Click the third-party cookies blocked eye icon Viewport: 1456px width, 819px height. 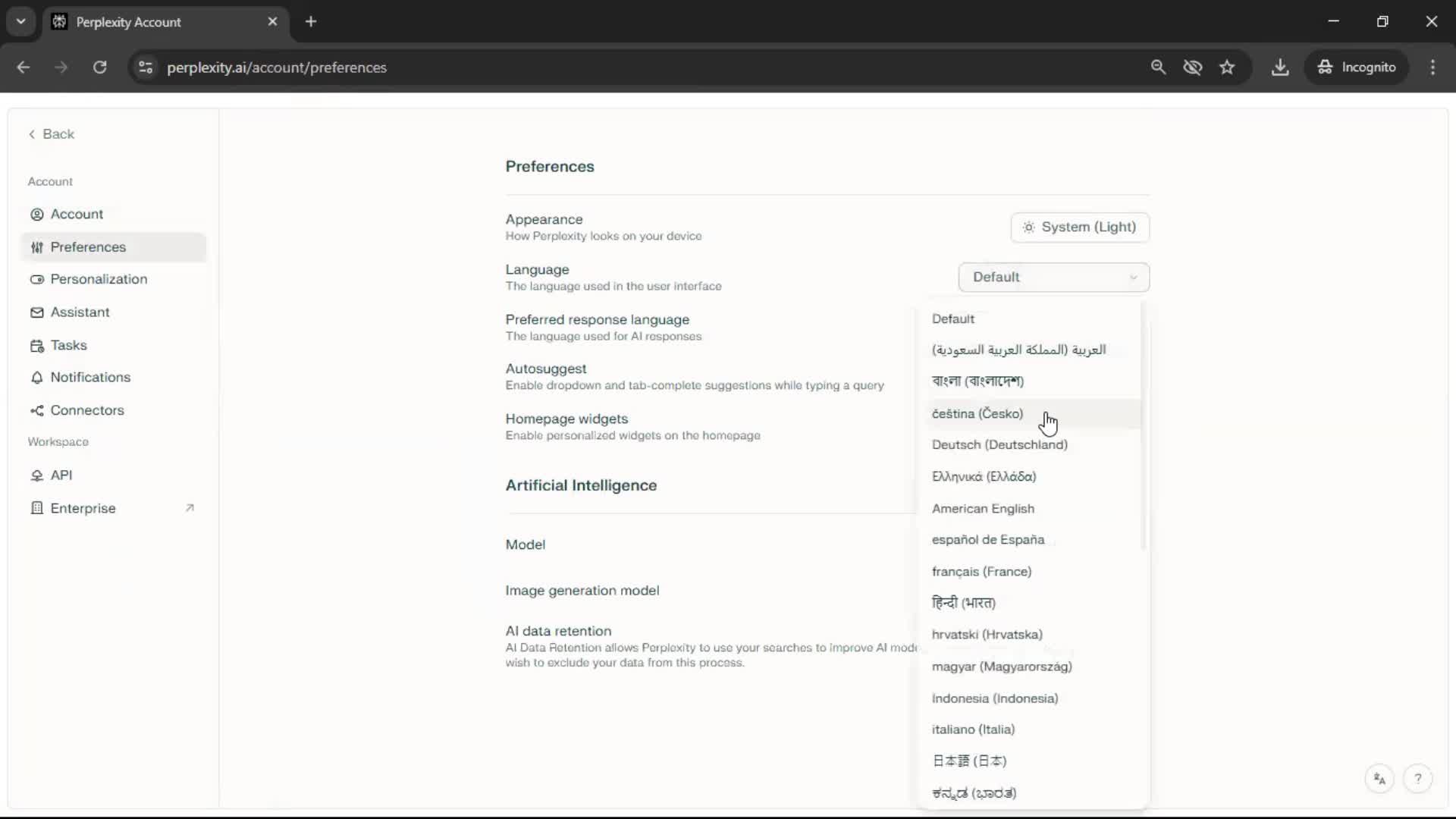(1192, 67)
